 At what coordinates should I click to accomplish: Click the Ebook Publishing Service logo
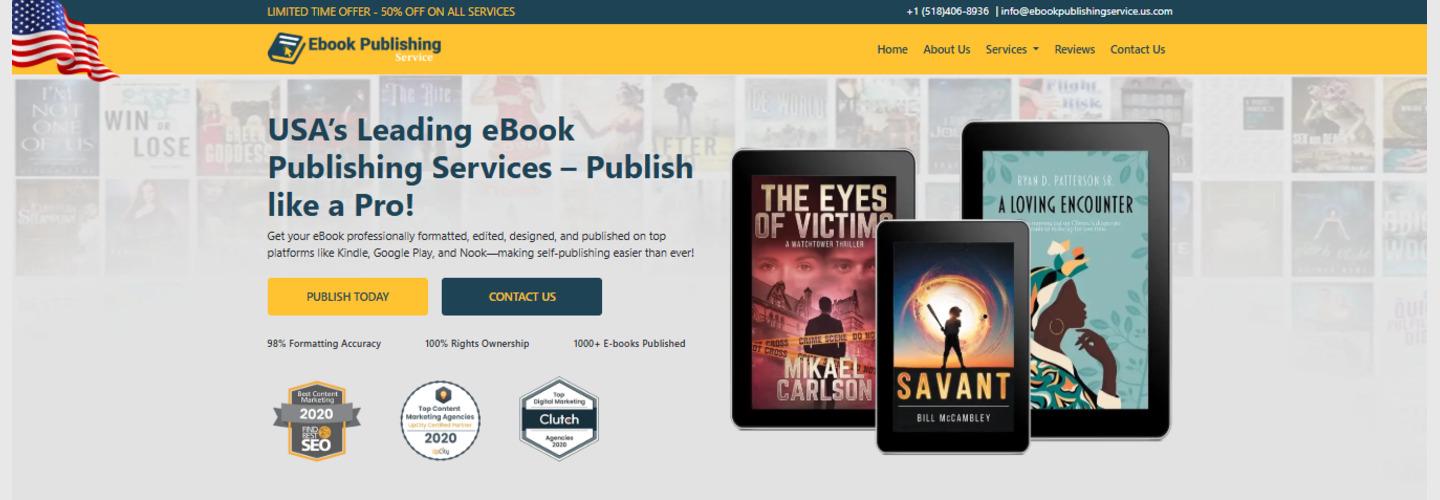(354, 48)
